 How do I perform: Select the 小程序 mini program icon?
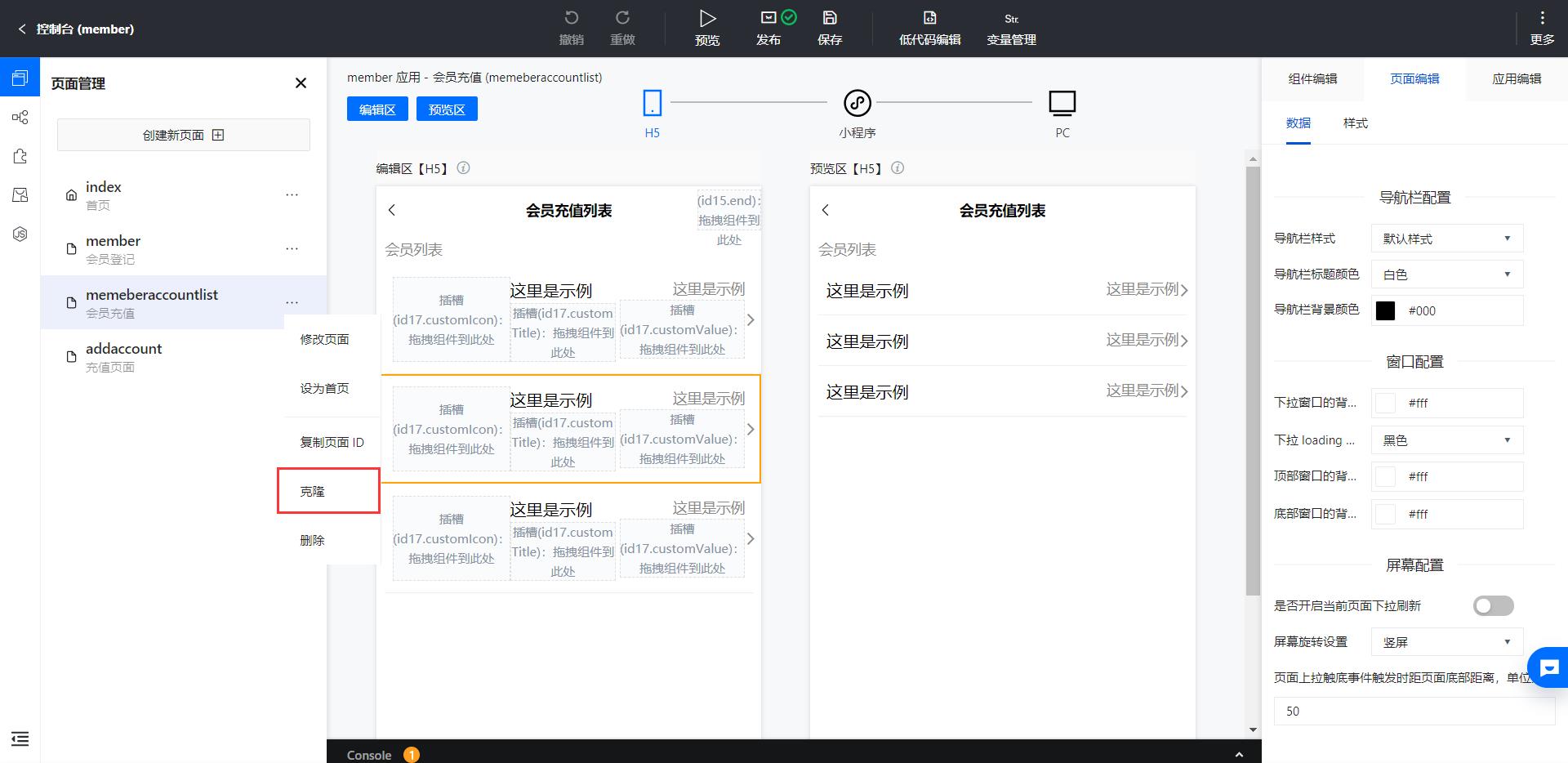click(857, 103)
